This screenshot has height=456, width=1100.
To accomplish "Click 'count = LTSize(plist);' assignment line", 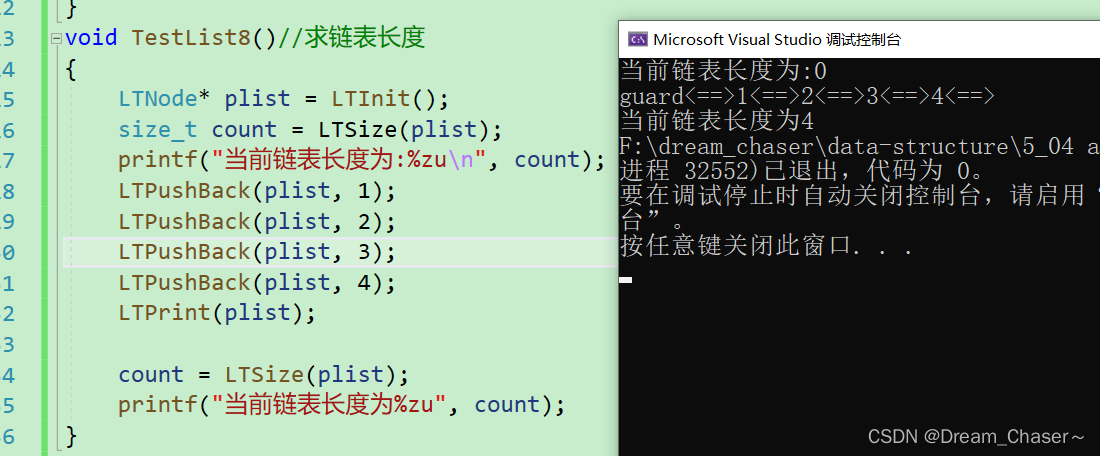I will 263,375.
